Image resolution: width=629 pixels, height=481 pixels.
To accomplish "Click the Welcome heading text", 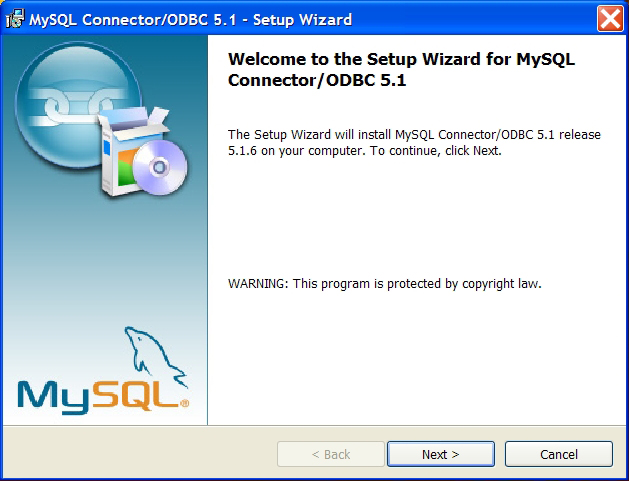I will click(401, 69).
